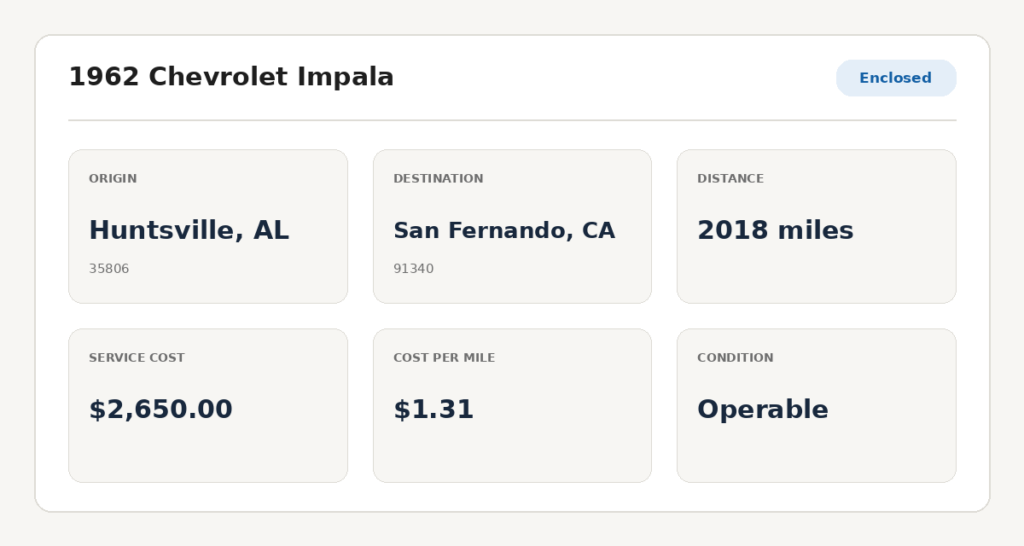Select origin ZIP code 35806
1024x546 pixels.
point(109,268)
